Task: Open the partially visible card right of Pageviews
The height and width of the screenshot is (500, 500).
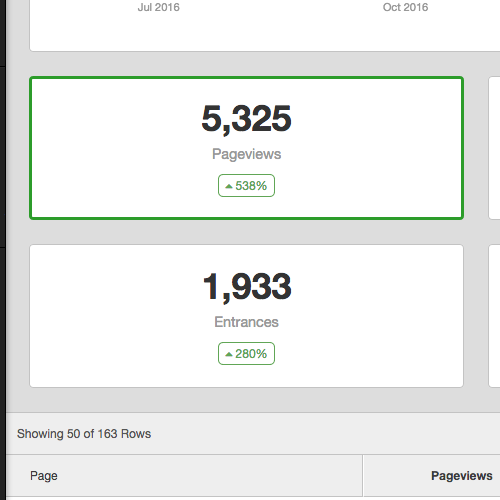Action: 494,148
